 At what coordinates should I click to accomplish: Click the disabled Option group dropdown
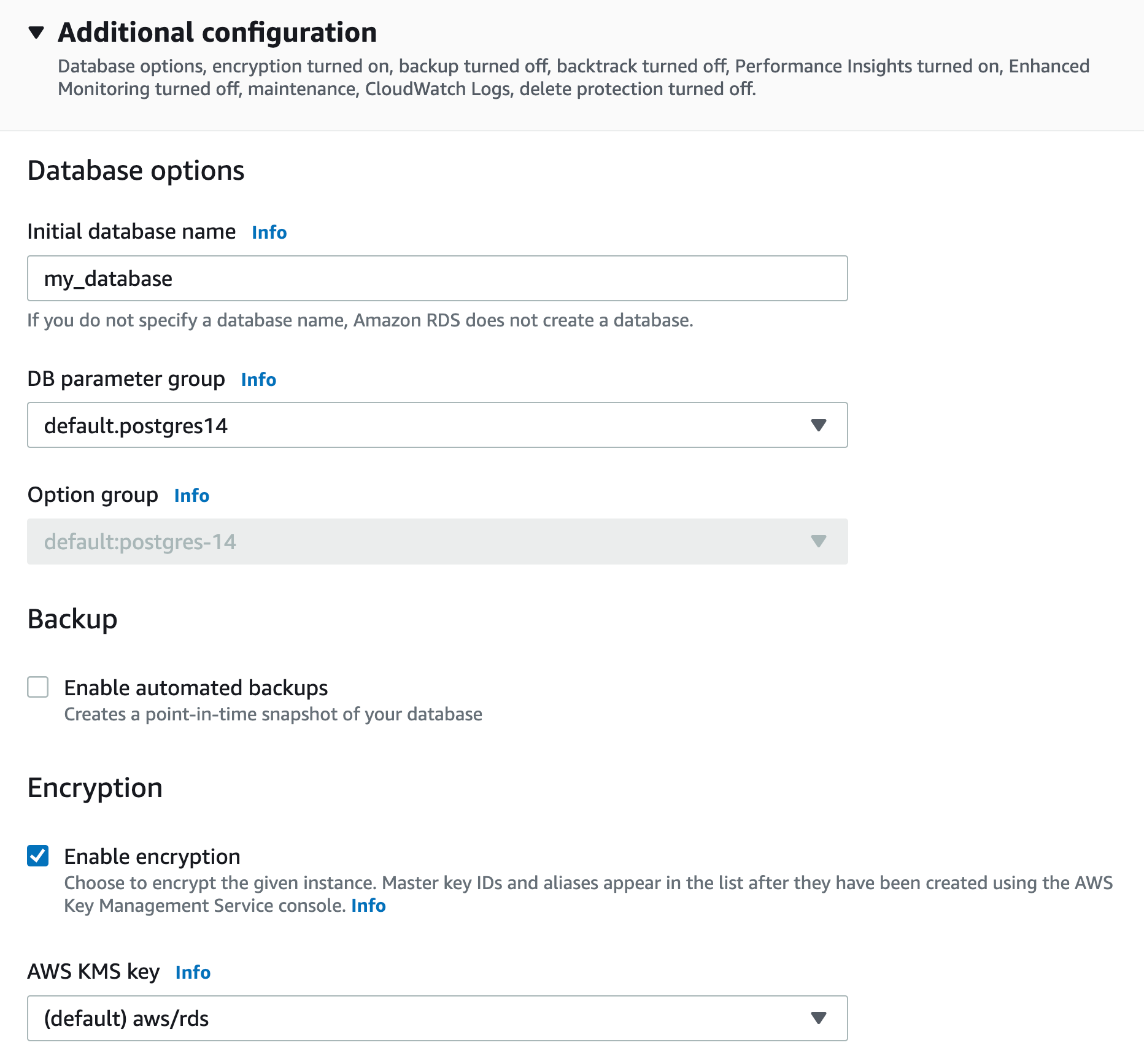437,542
